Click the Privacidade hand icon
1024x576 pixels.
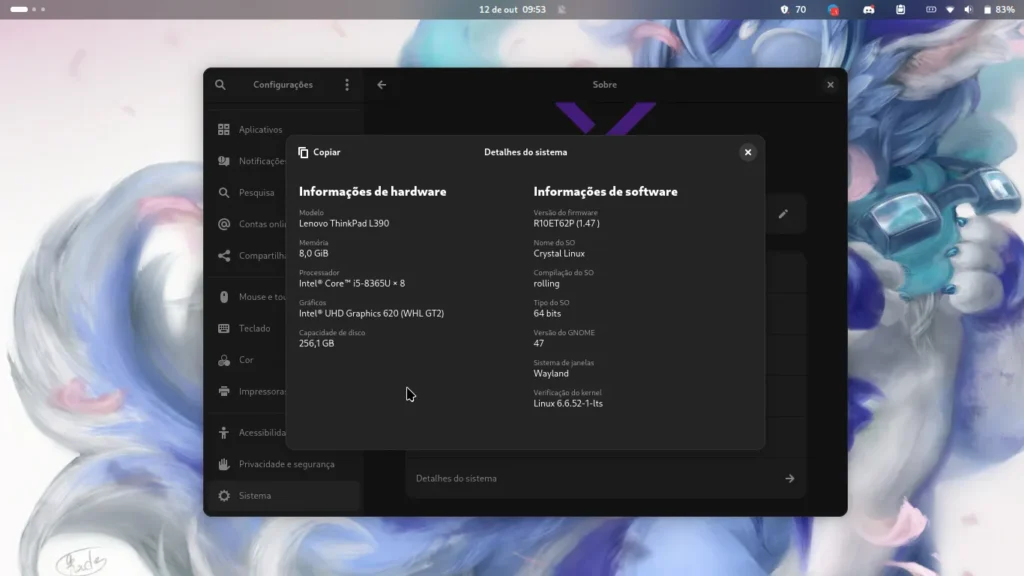224,464
